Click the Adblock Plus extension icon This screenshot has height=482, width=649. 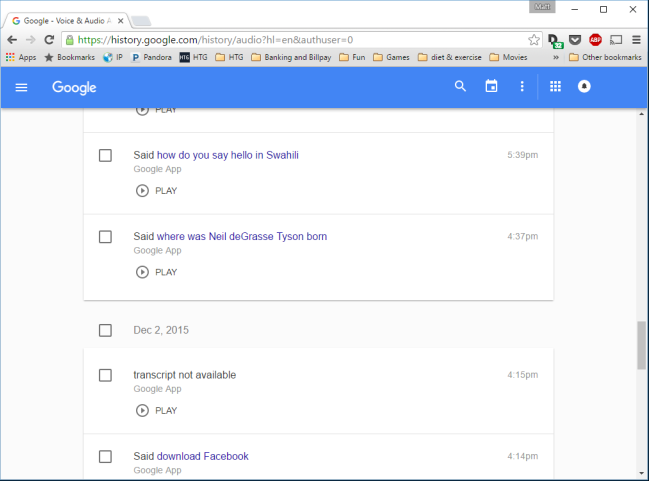(595, 40)
